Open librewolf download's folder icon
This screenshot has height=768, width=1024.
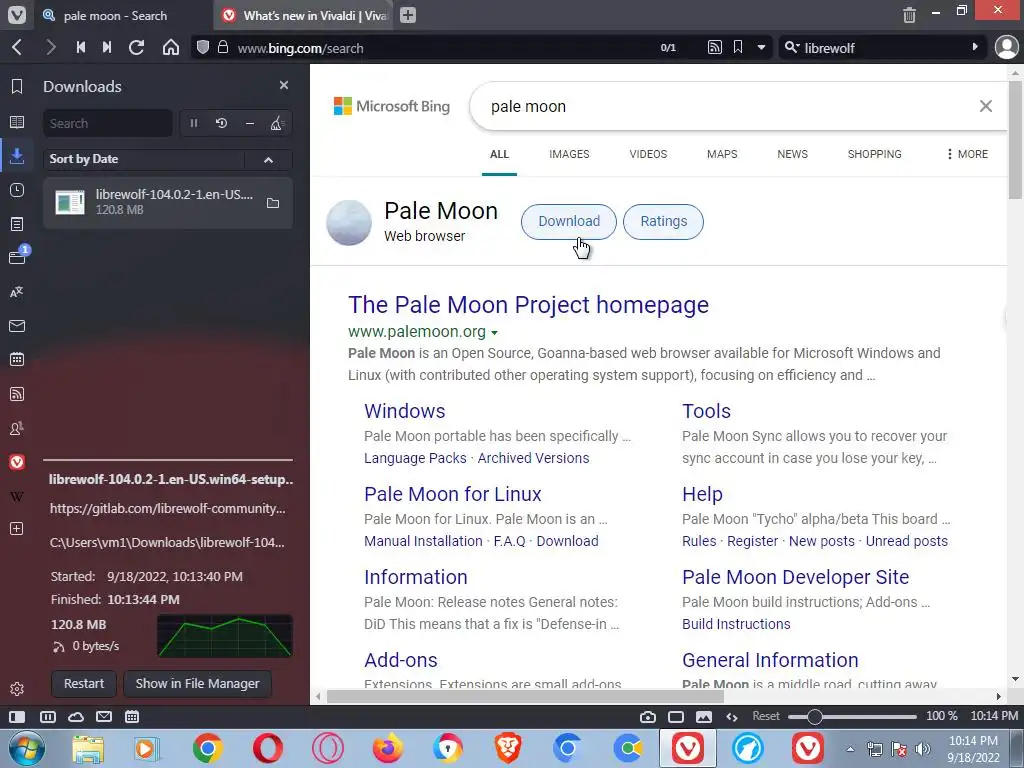click(x=273, y=203)
